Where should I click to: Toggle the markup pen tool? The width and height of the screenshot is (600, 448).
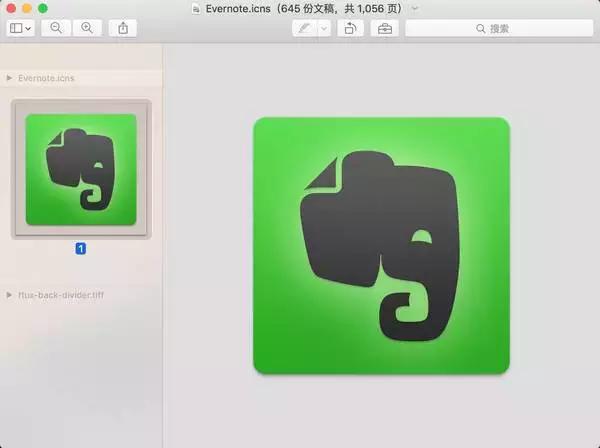tap(305, 28)
